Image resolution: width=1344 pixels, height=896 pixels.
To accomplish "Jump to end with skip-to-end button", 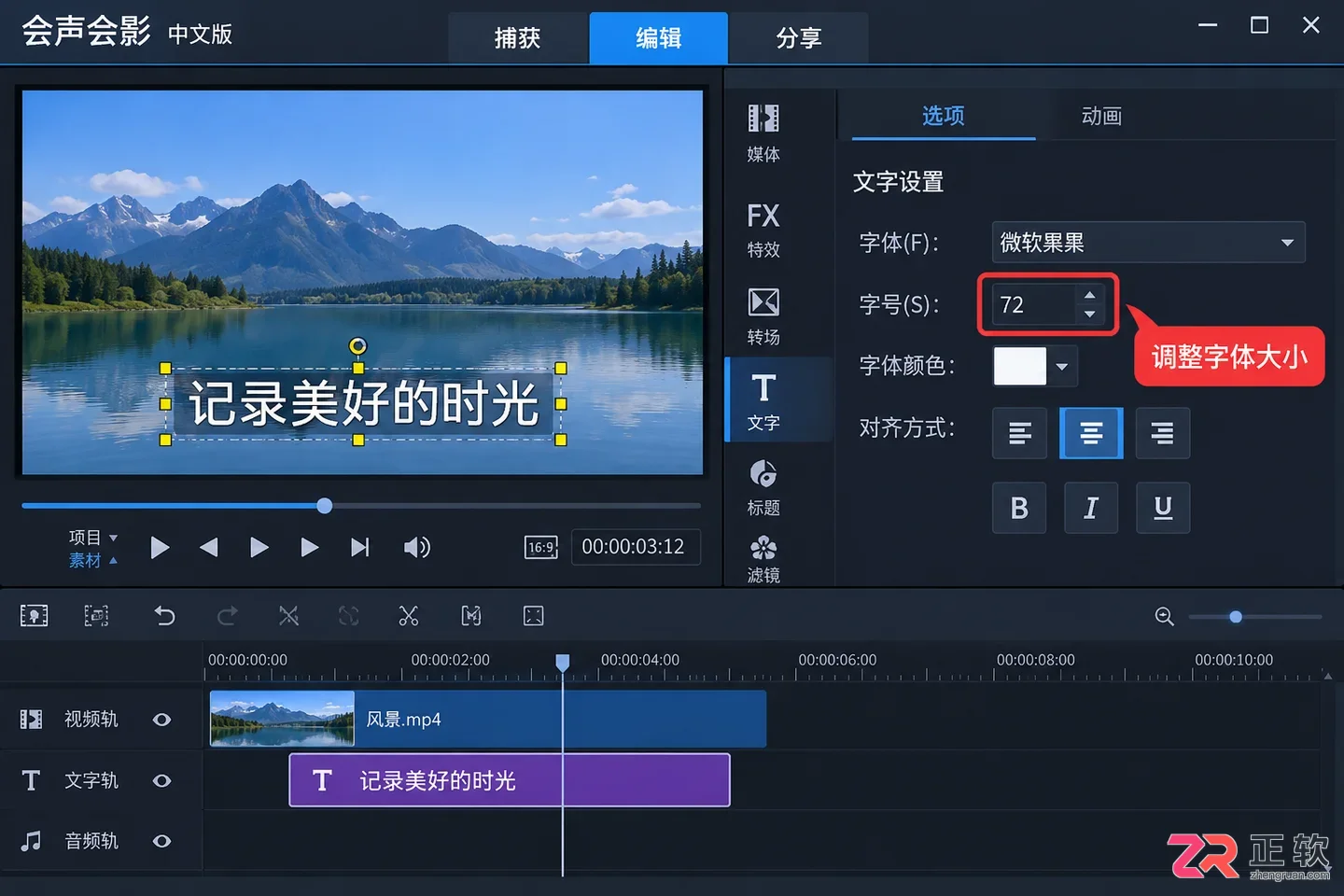I will click(x=359, y=548).
